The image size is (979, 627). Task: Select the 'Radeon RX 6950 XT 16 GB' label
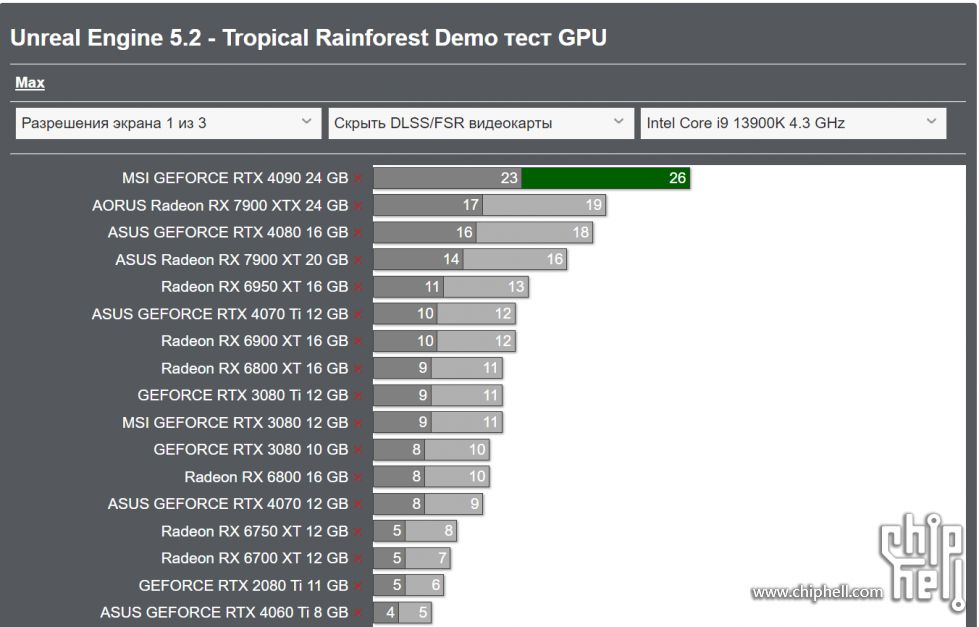(255, 287)
